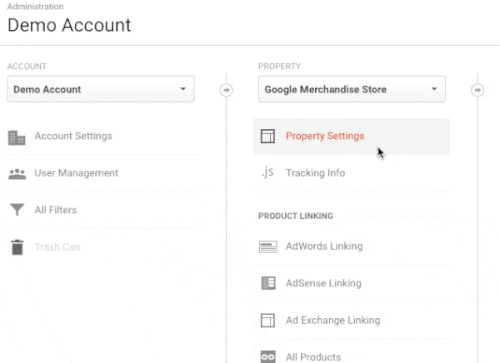
Task: Click the Demo Account page title
Action: click(69, 25)
